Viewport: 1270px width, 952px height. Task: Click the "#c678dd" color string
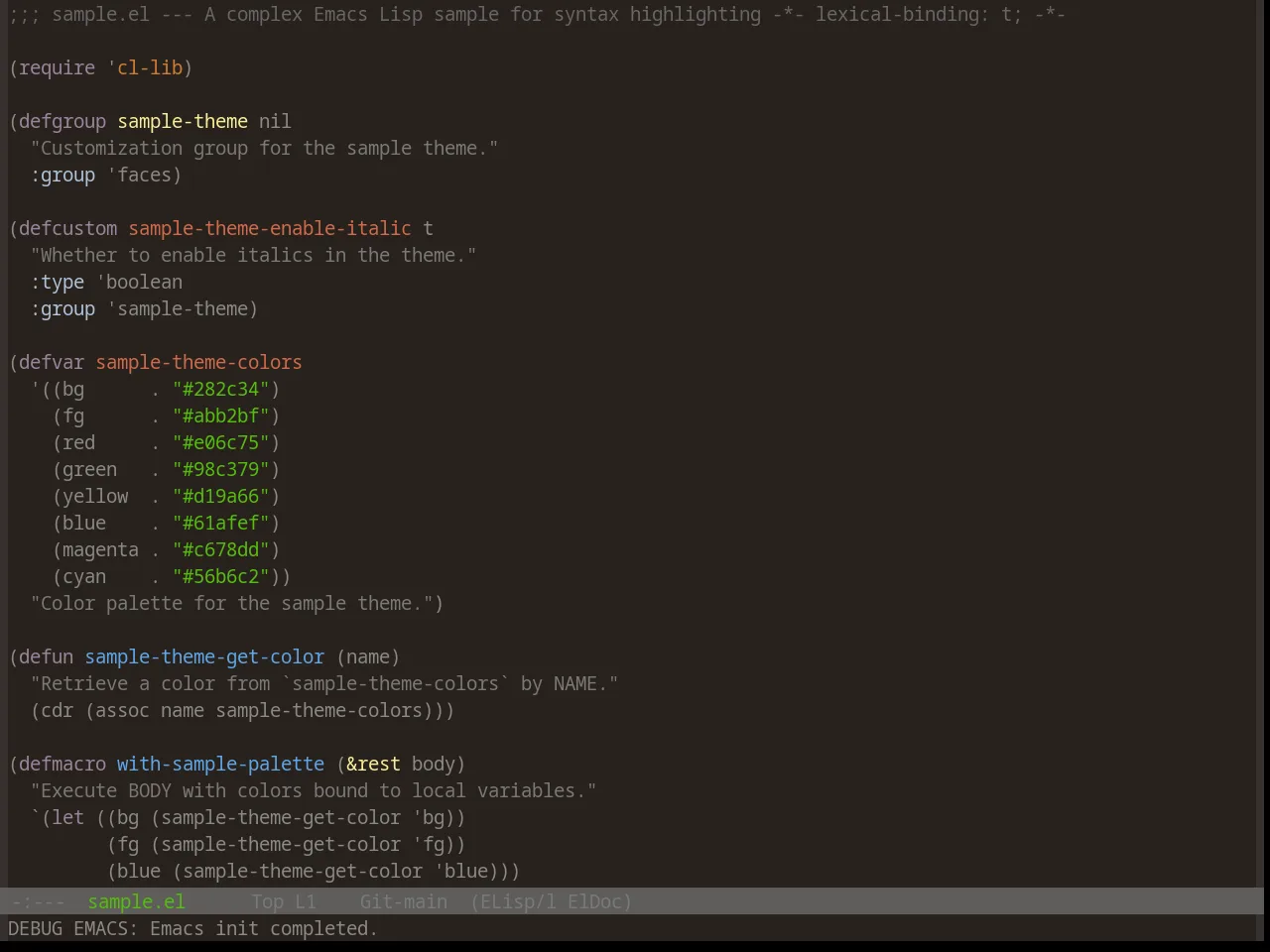click(x=220, y=549)
